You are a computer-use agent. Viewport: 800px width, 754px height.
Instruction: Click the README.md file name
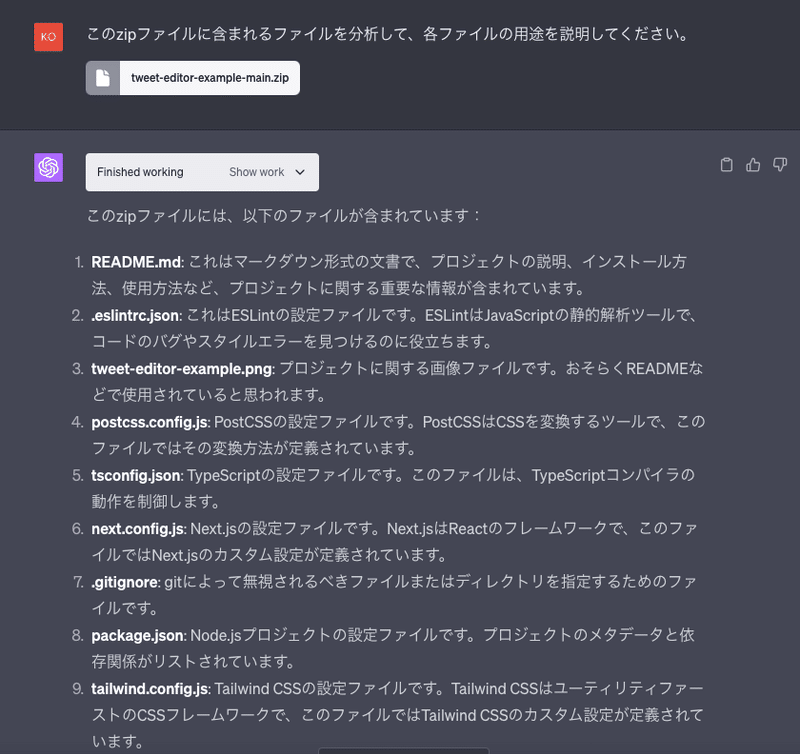click(136, 262)
